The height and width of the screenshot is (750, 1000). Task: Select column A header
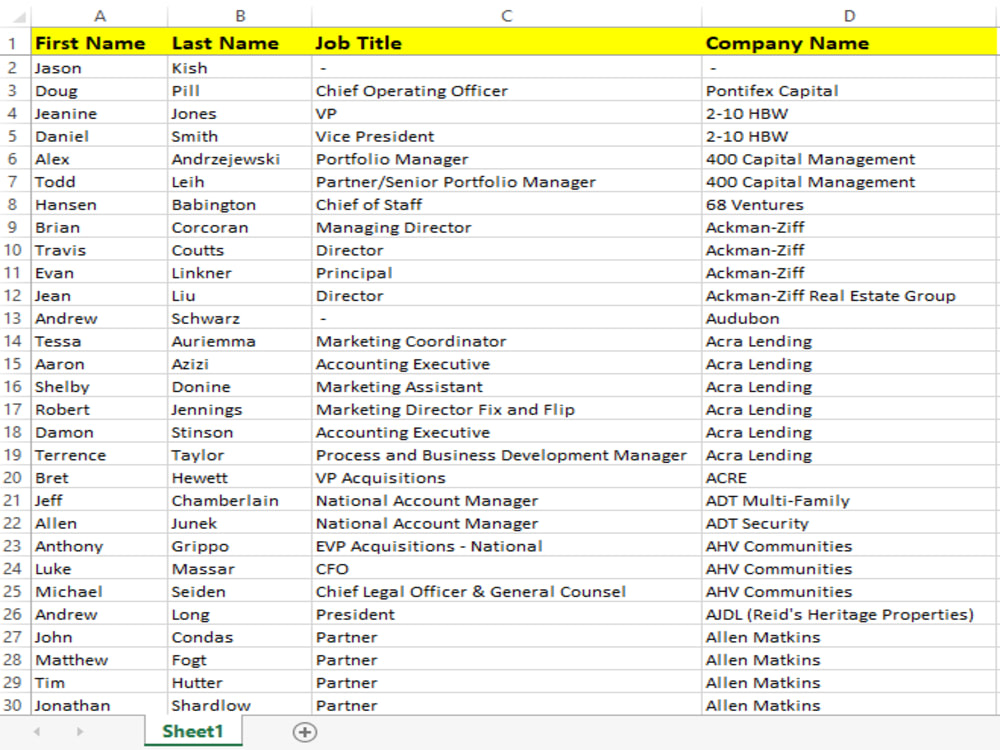(x=99, y=15)
